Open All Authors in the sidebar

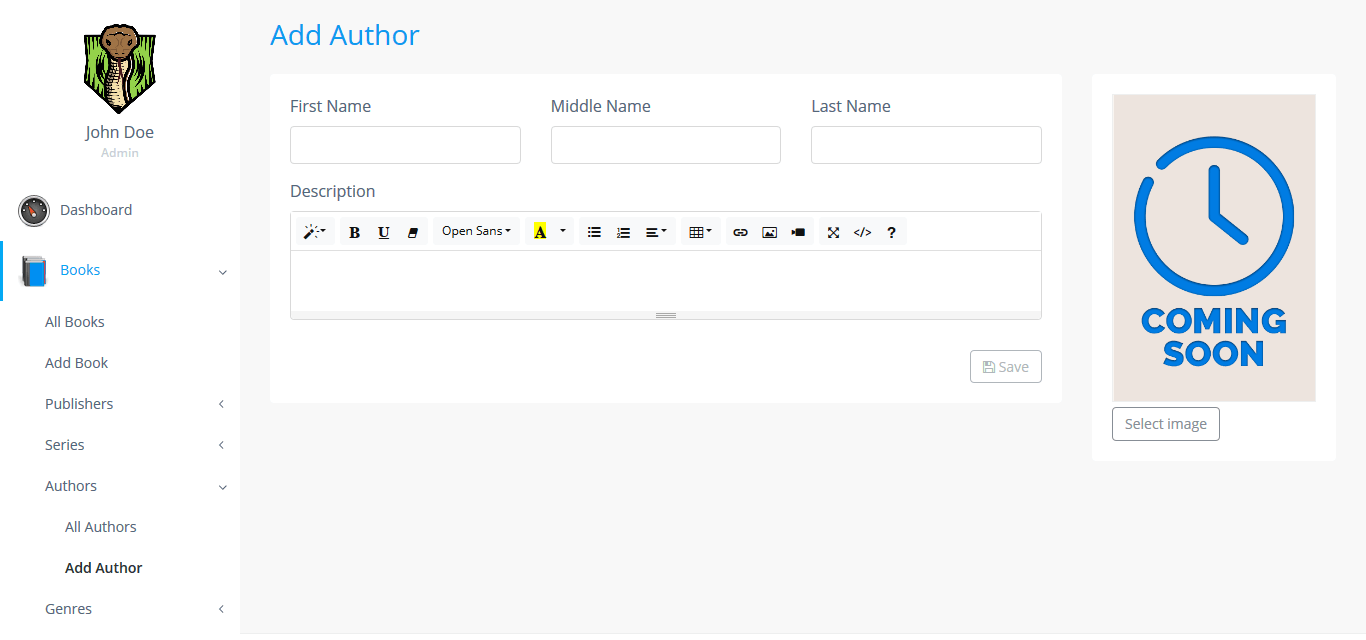click(101, 527)
